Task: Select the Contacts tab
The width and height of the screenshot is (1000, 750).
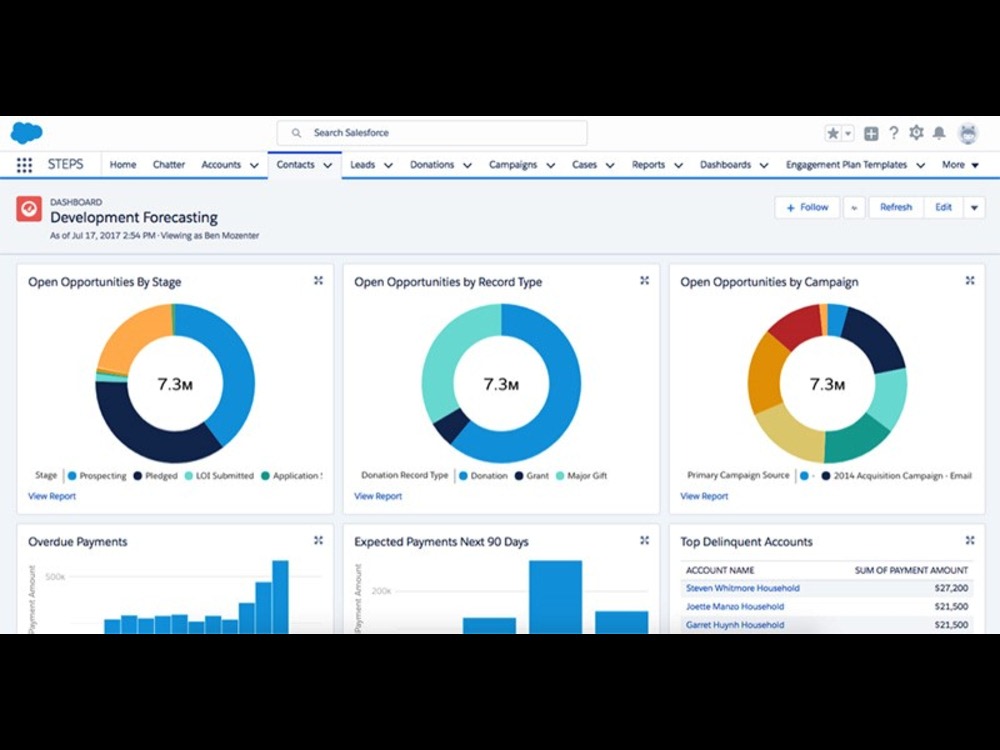Action: pos(295,165)
